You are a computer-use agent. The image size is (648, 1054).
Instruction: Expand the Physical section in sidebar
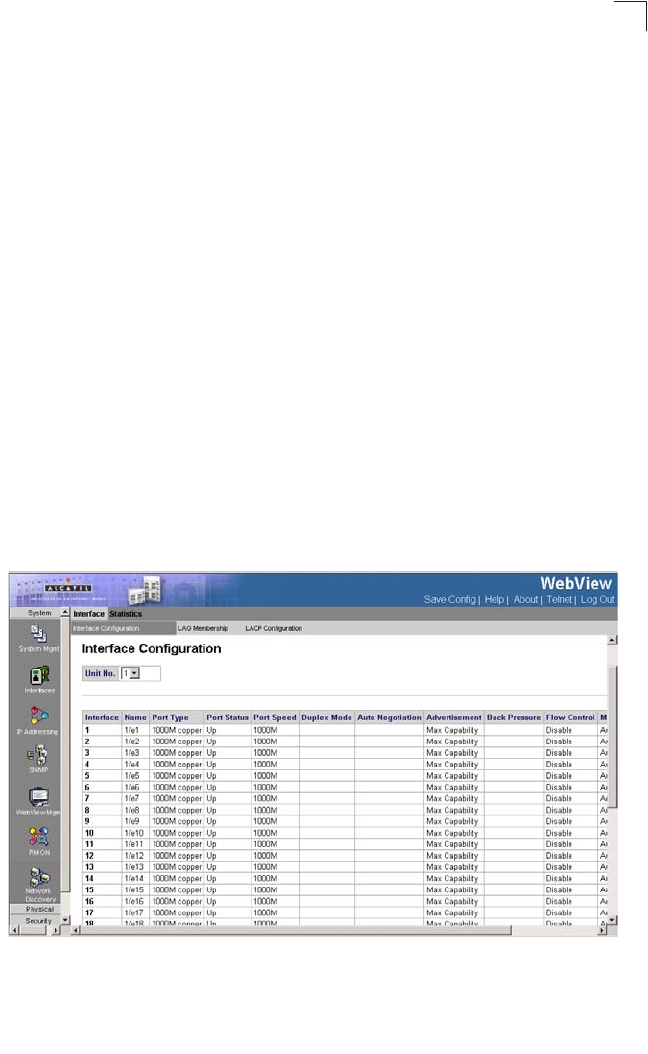pos(39,909)
